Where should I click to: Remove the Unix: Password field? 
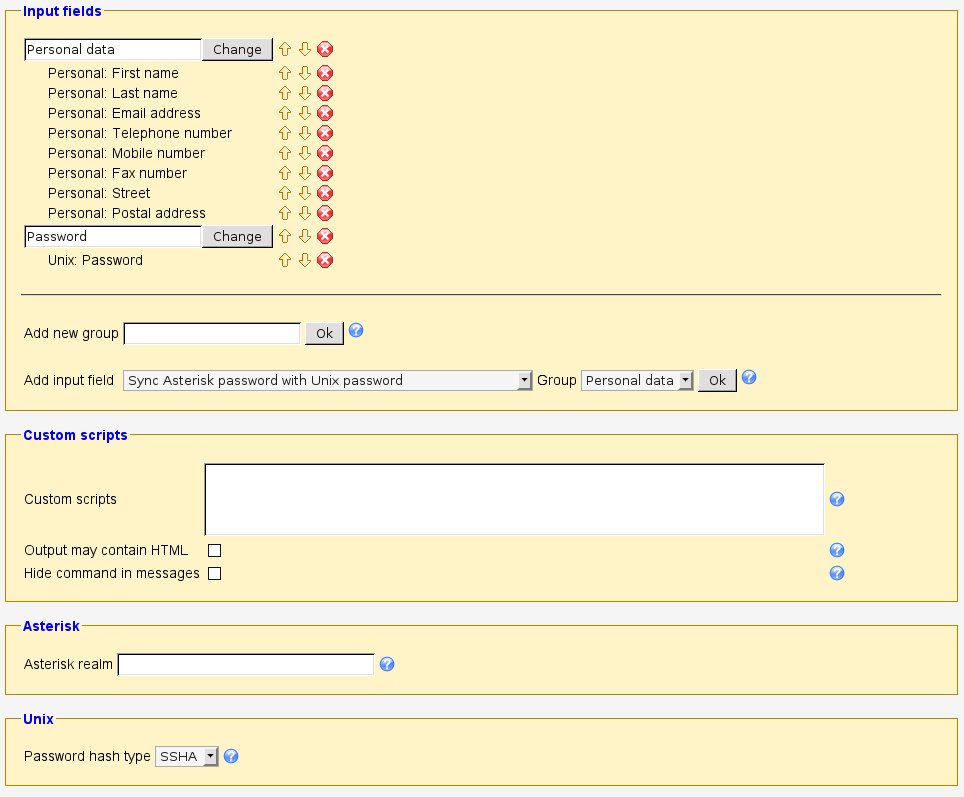(x=325, y=260)
